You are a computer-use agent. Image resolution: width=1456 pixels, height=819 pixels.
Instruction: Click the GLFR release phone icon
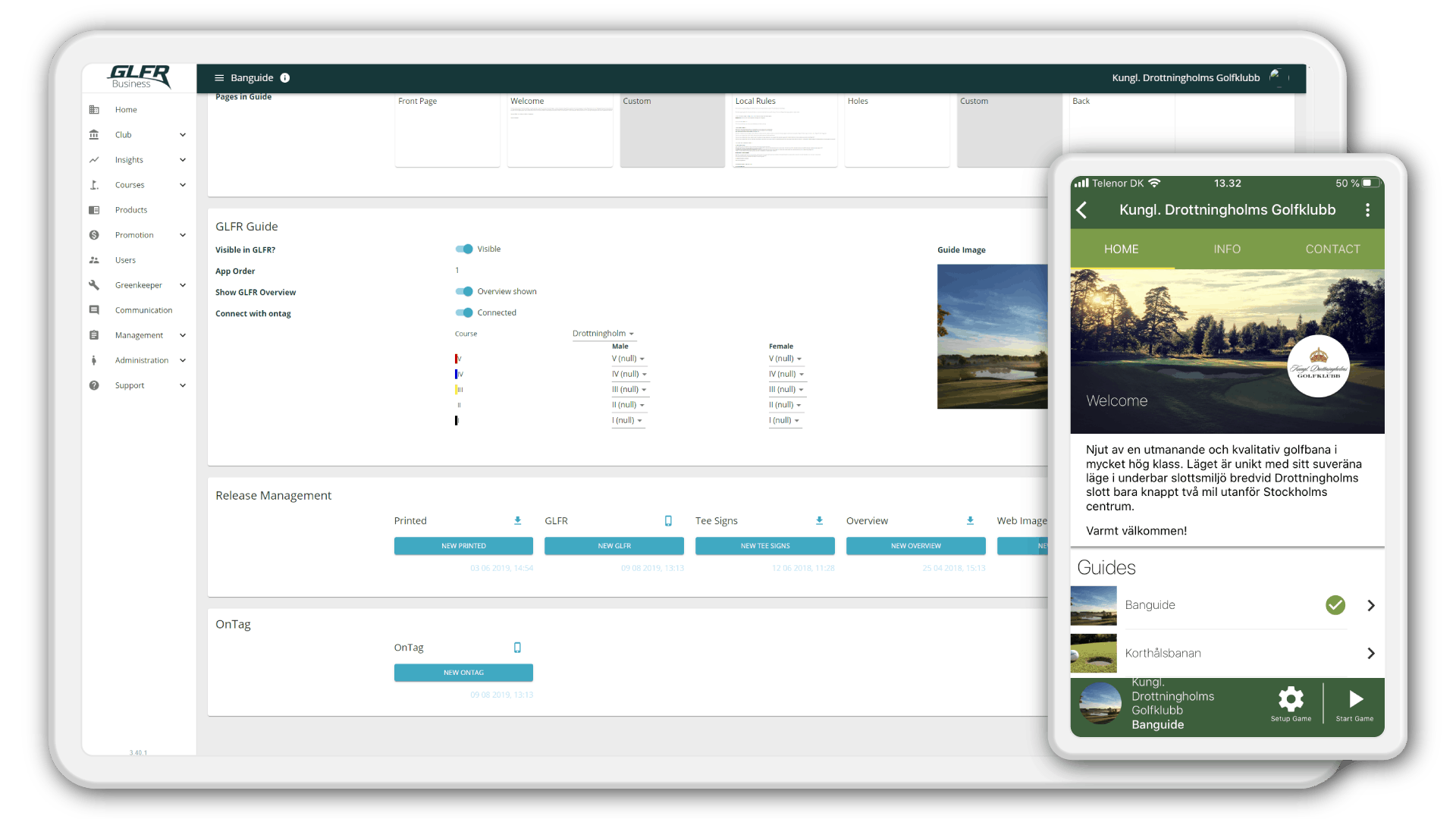(x=668, y=521)
